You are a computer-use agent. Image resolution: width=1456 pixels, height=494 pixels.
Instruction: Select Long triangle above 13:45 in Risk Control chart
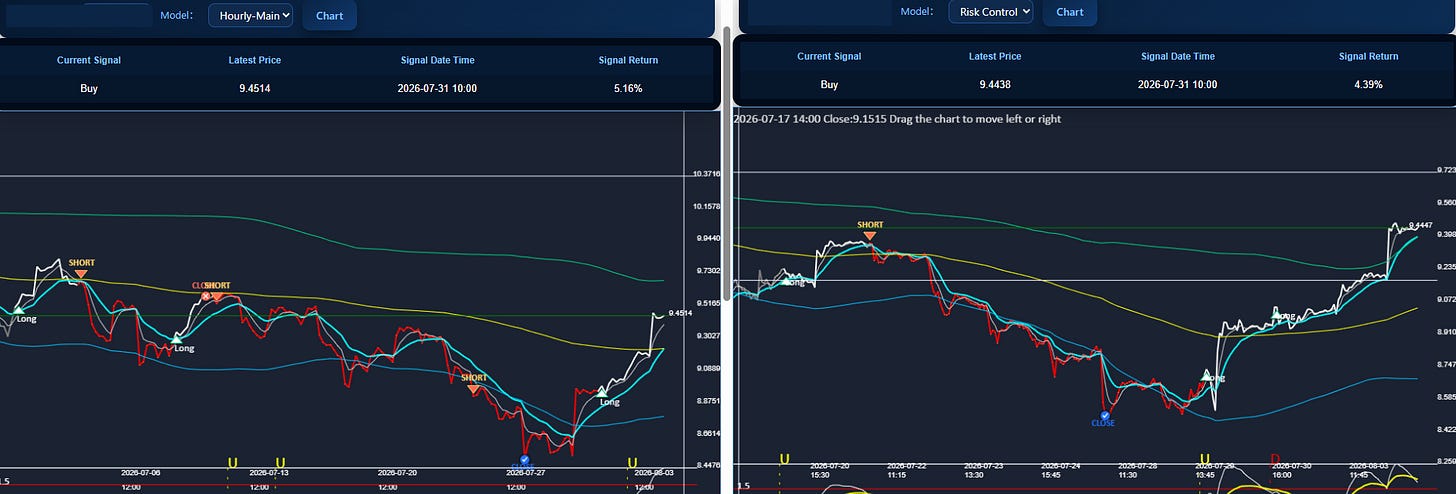pos(1208,376)
